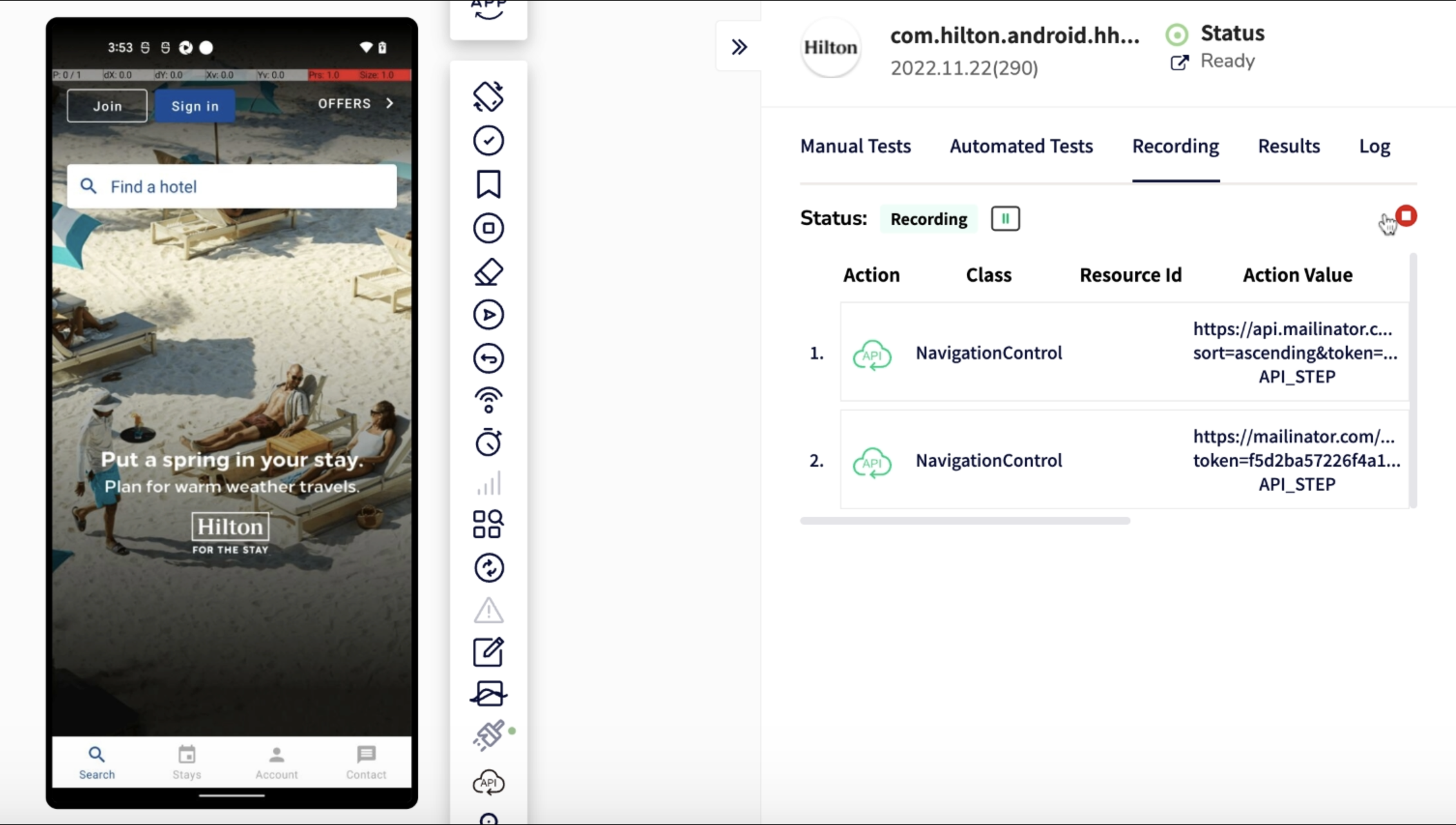Switch to the Automated Tests tab
Screen dimensions: 1456x825
coord(1021,146)
